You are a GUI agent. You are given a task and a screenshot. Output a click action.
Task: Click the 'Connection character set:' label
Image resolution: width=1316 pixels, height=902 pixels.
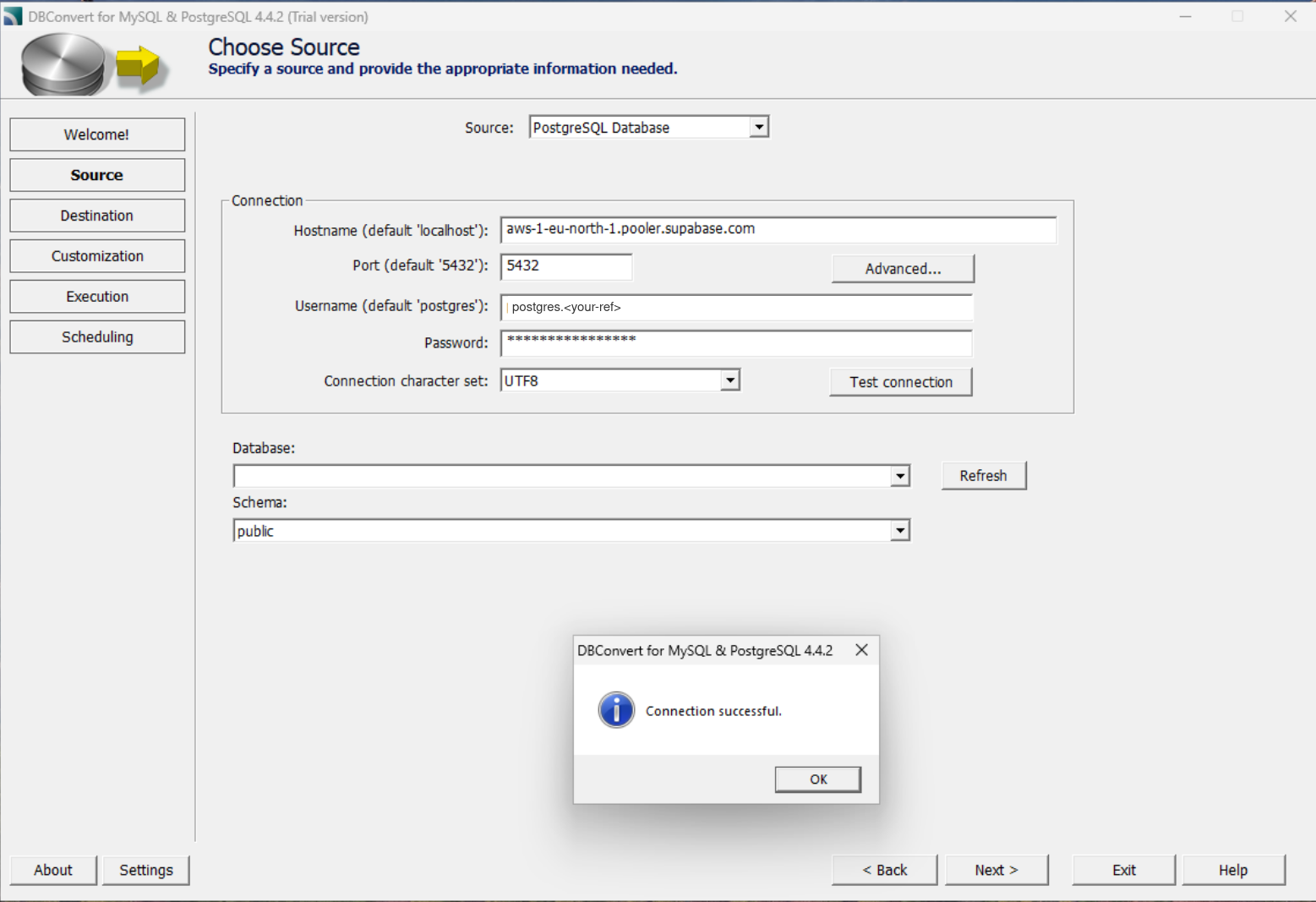(407, 381)
